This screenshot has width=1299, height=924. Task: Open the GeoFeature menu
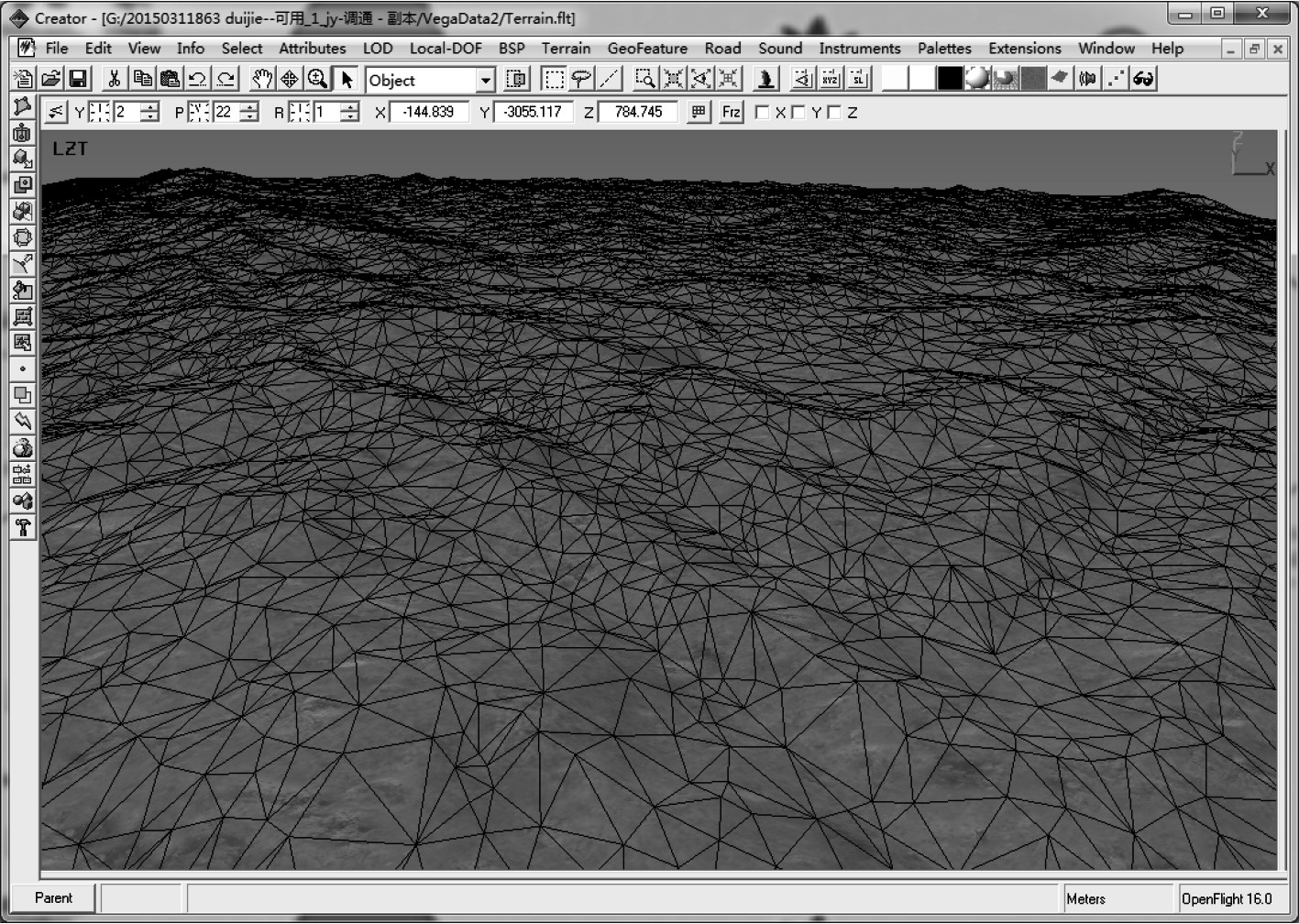point(647,49)
